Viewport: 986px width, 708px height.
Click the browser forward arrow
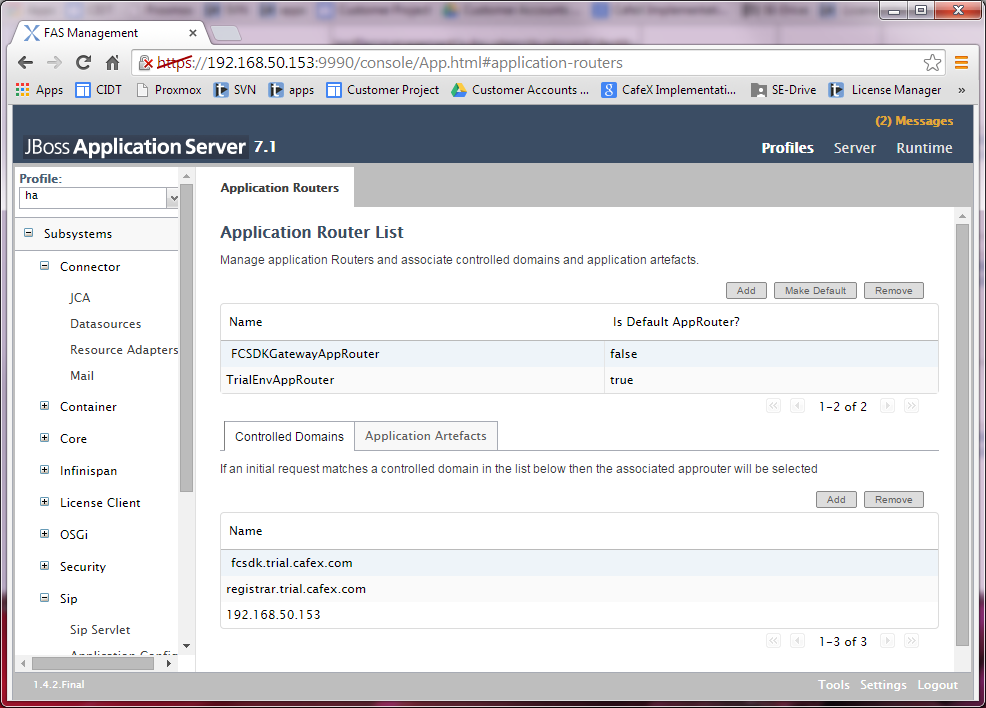(55, 62)
